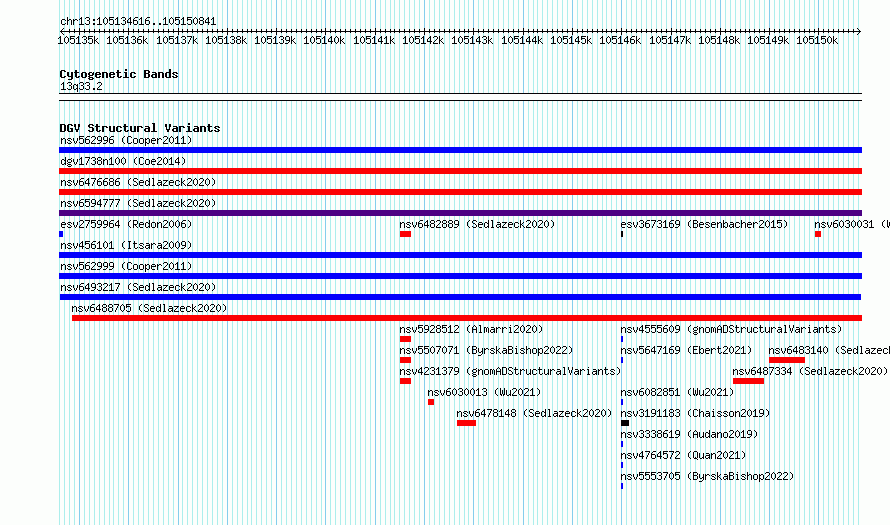The width and height of the screenshot is (890, 525).
Task: Open nsv5553705 (ByrskaBishop2022) label
Action: point(707,476)
